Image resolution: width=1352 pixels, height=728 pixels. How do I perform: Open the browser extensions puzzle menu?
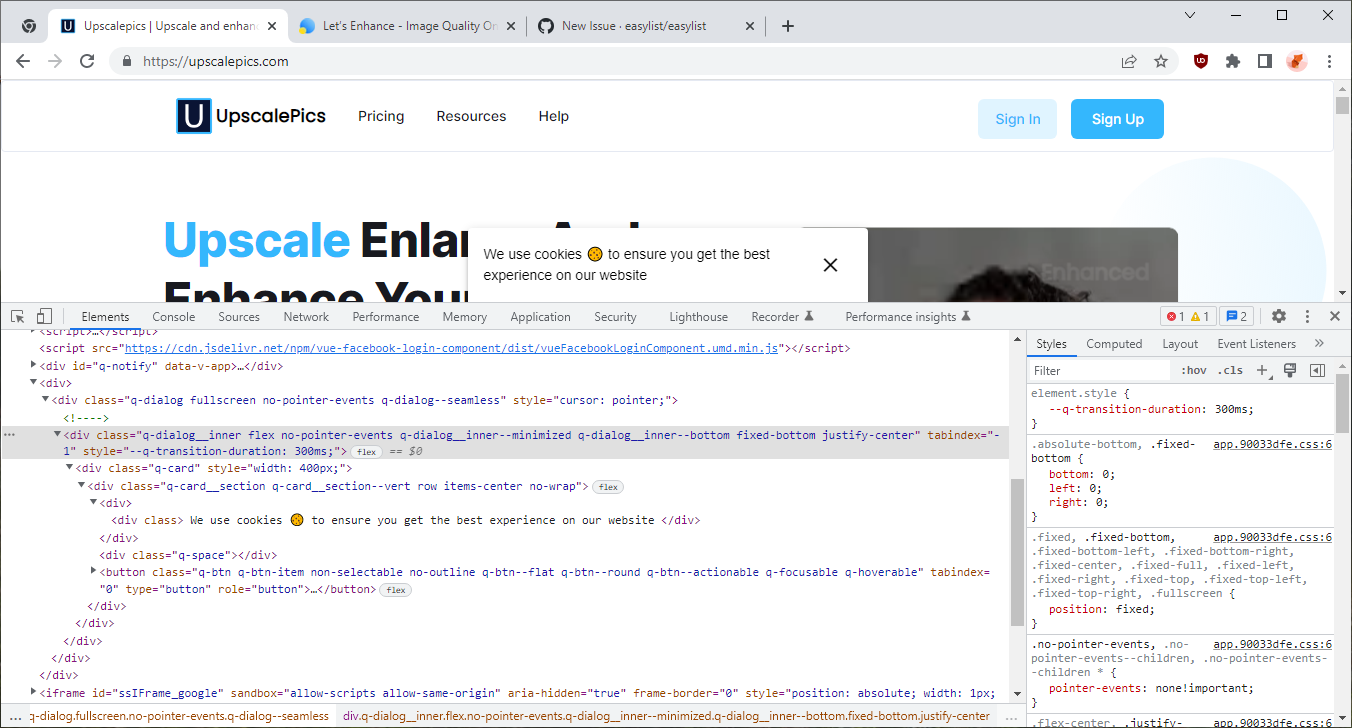click(x=1232, y=60)
